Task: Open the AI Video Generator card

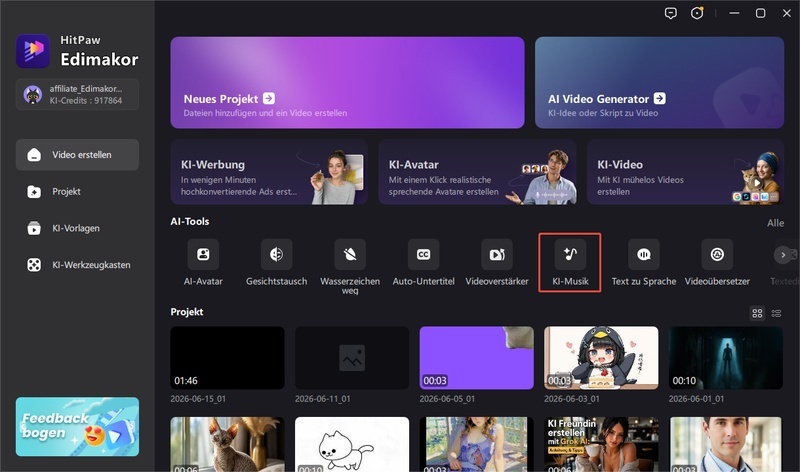Action: click(x=659, y=83)
